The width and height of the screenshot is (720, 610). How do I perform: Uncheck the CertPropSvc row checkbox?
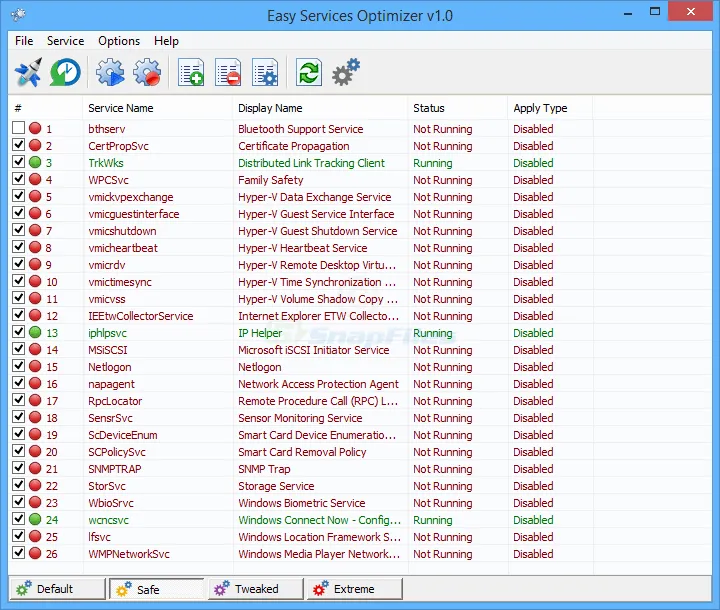coord(18,145)
